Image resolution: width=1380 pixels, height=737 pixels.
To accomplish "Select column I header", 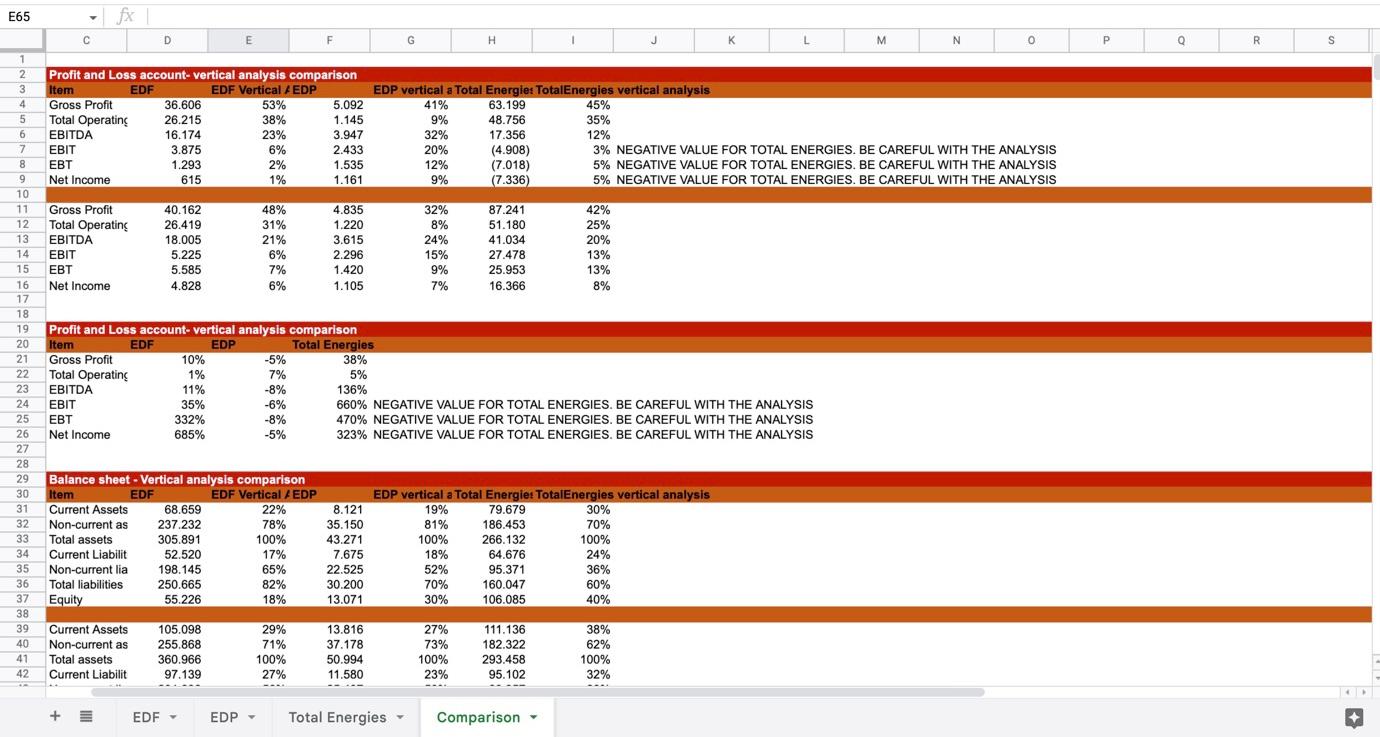I will coord(573,40).
